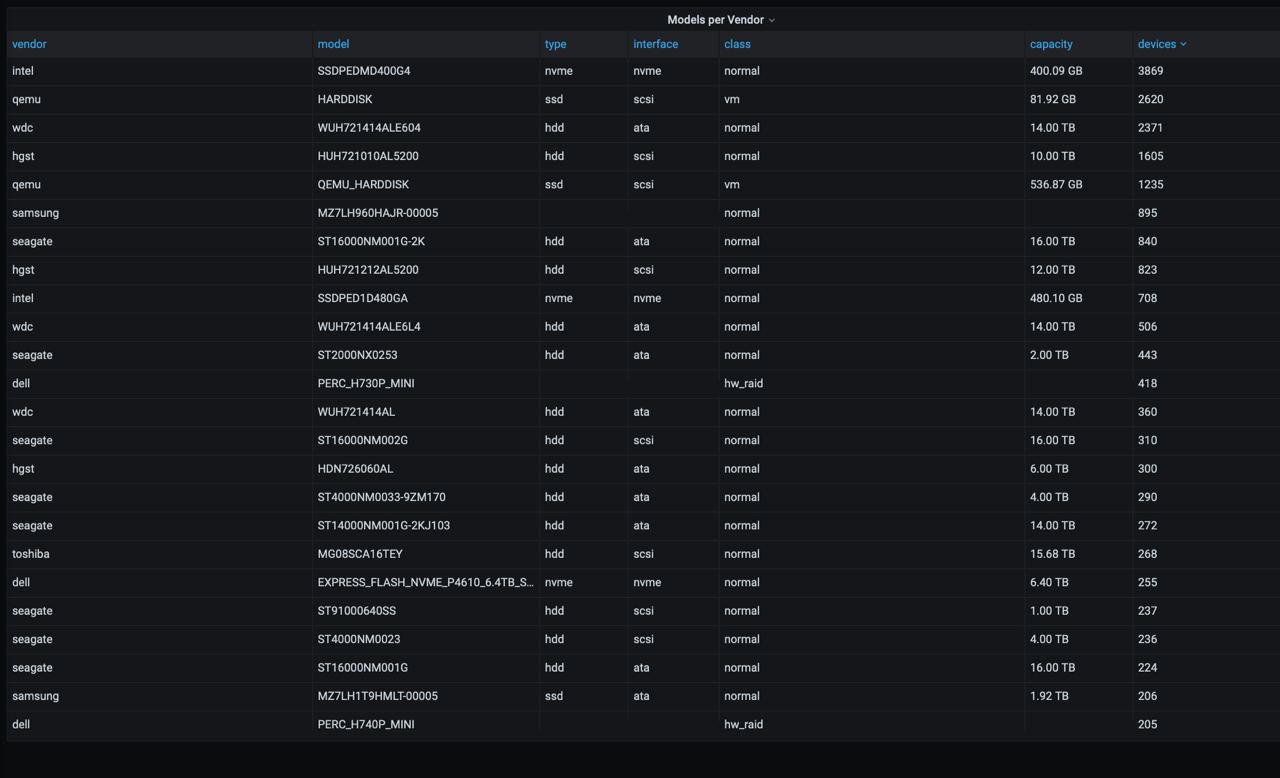Sort table by interface column header
The image size is (1280, 778).
coord(656,44)
